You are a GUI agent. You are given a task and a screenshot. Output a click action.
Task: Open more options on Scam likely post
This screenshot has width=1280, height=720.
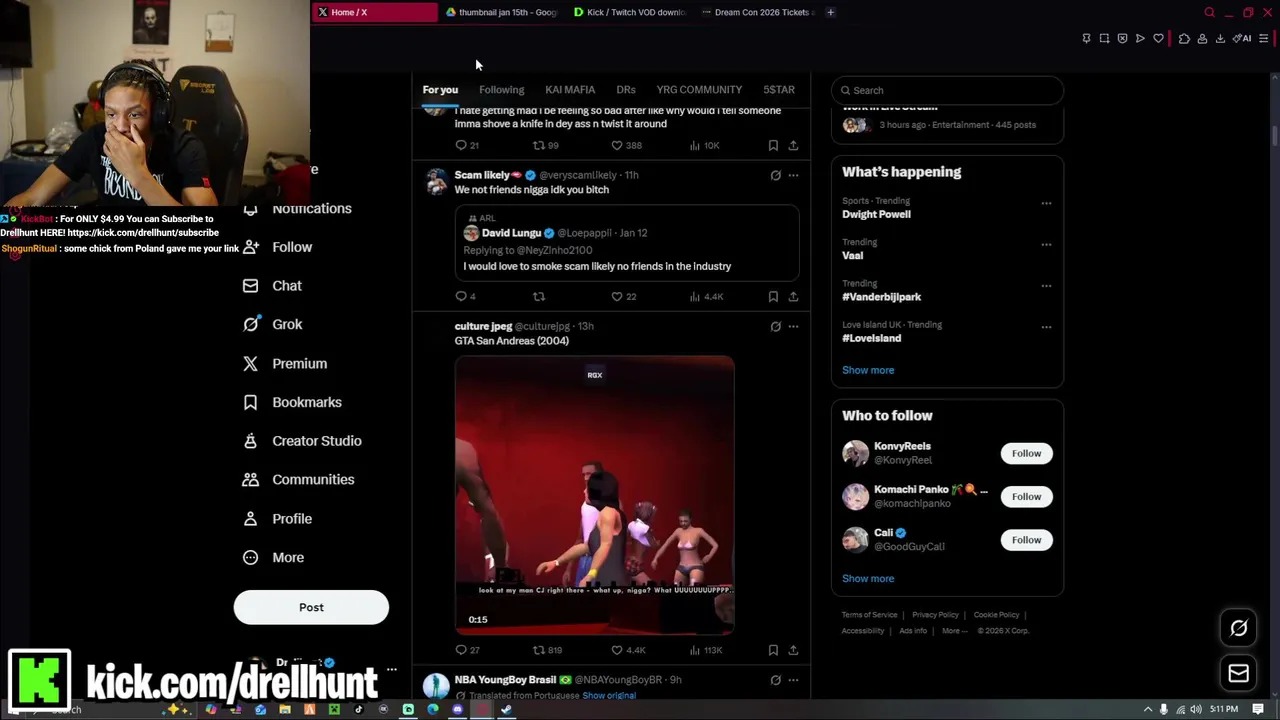coord(793,175)
